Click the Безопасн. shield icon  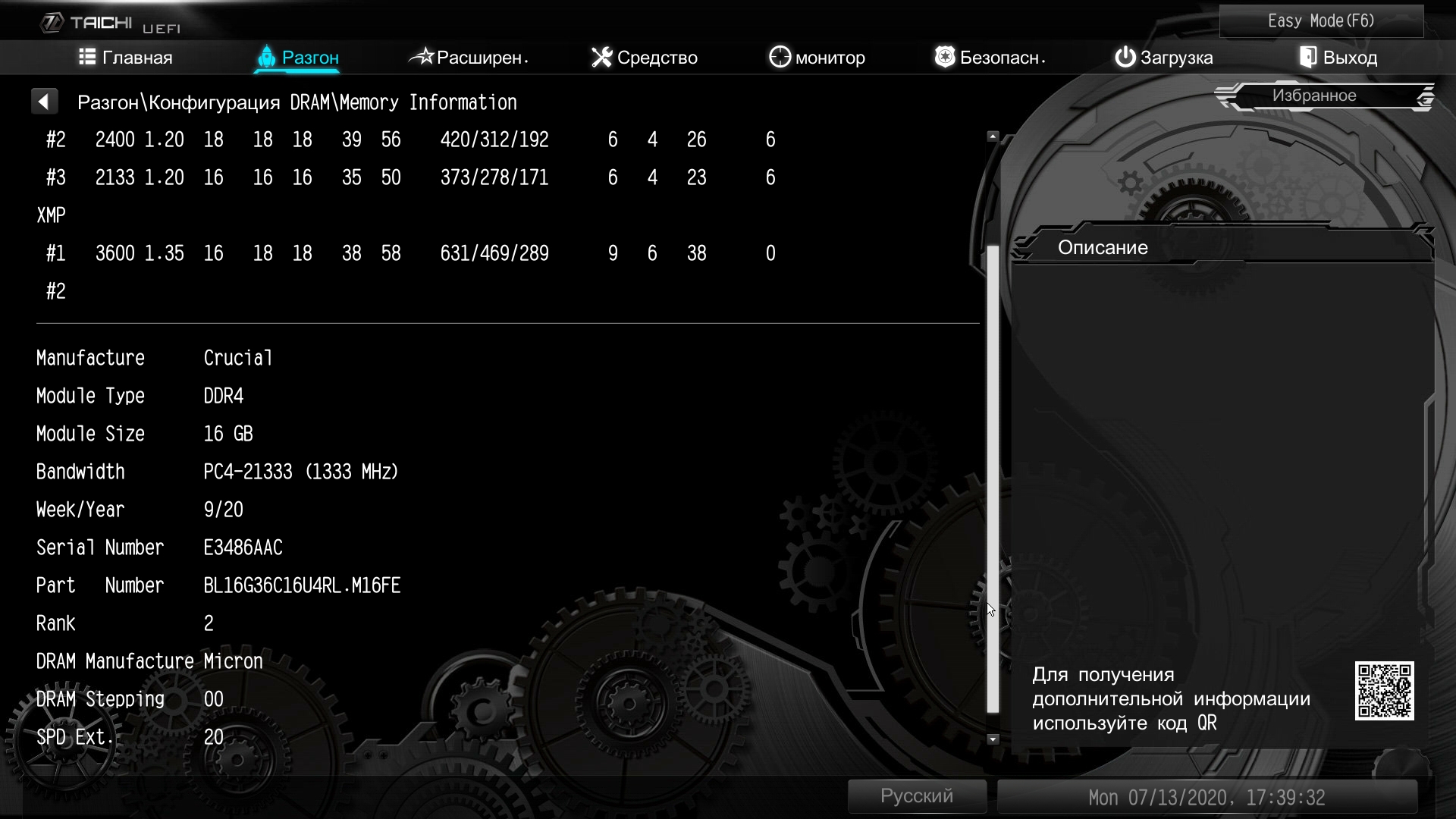click(x=944, y=57)
